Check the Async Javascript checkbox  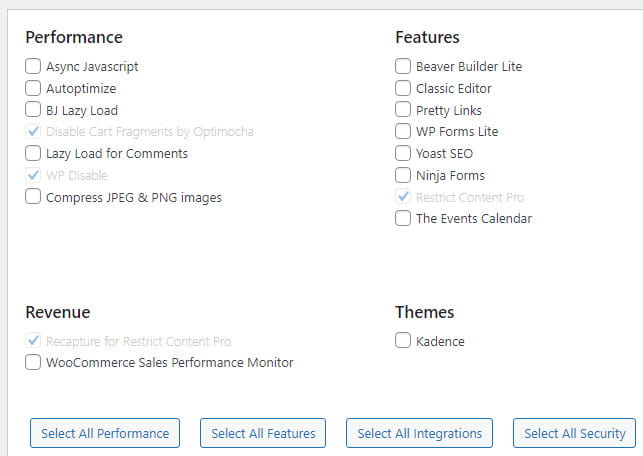[34, 67]
